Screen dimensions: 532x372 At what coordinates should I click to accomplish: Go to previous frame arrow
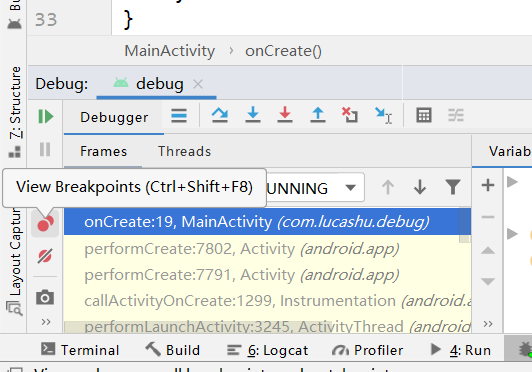pos(388,187)
